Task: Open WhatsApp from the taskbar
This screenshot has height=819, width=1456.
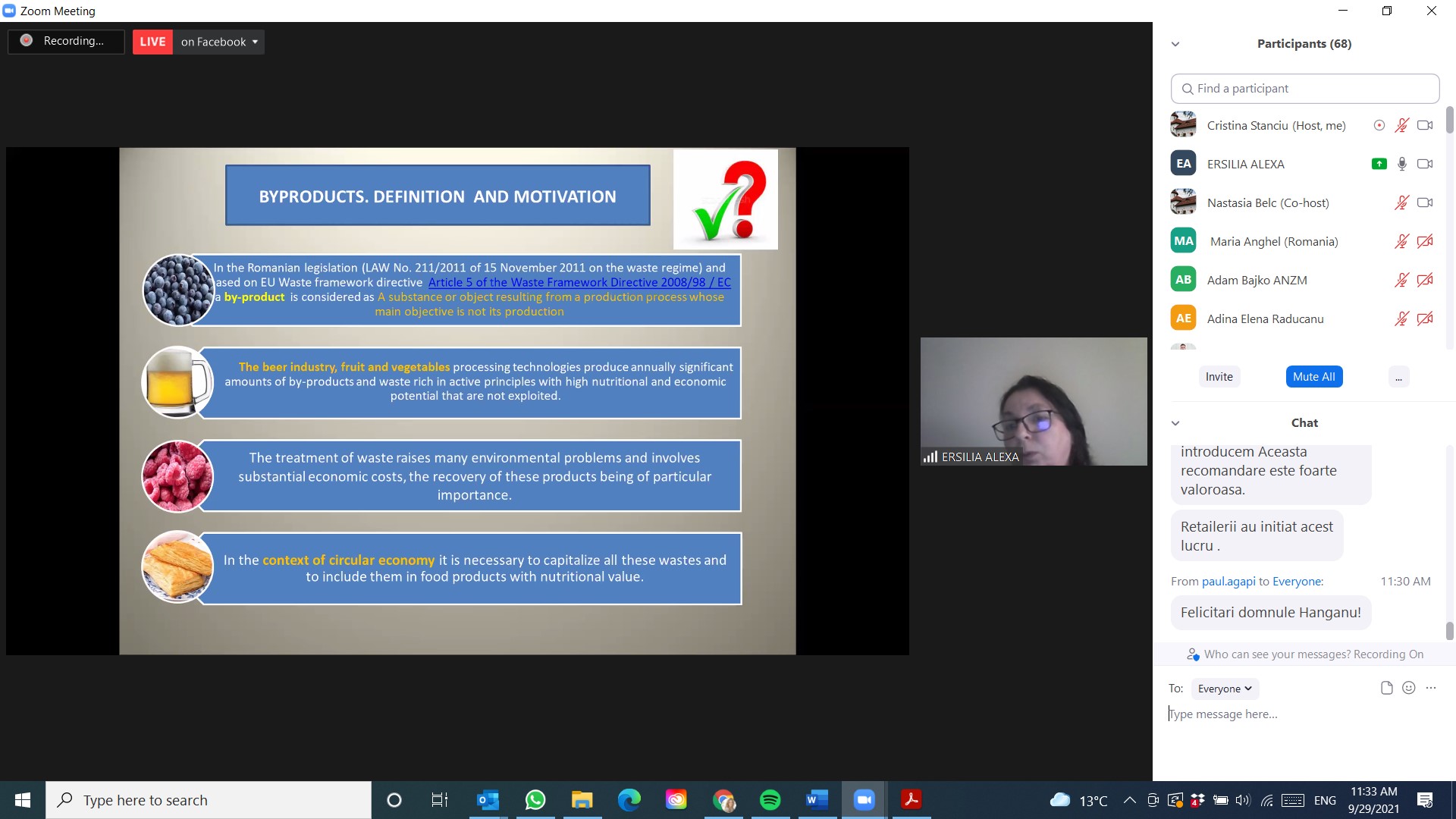Action: [x=535, y=800]
